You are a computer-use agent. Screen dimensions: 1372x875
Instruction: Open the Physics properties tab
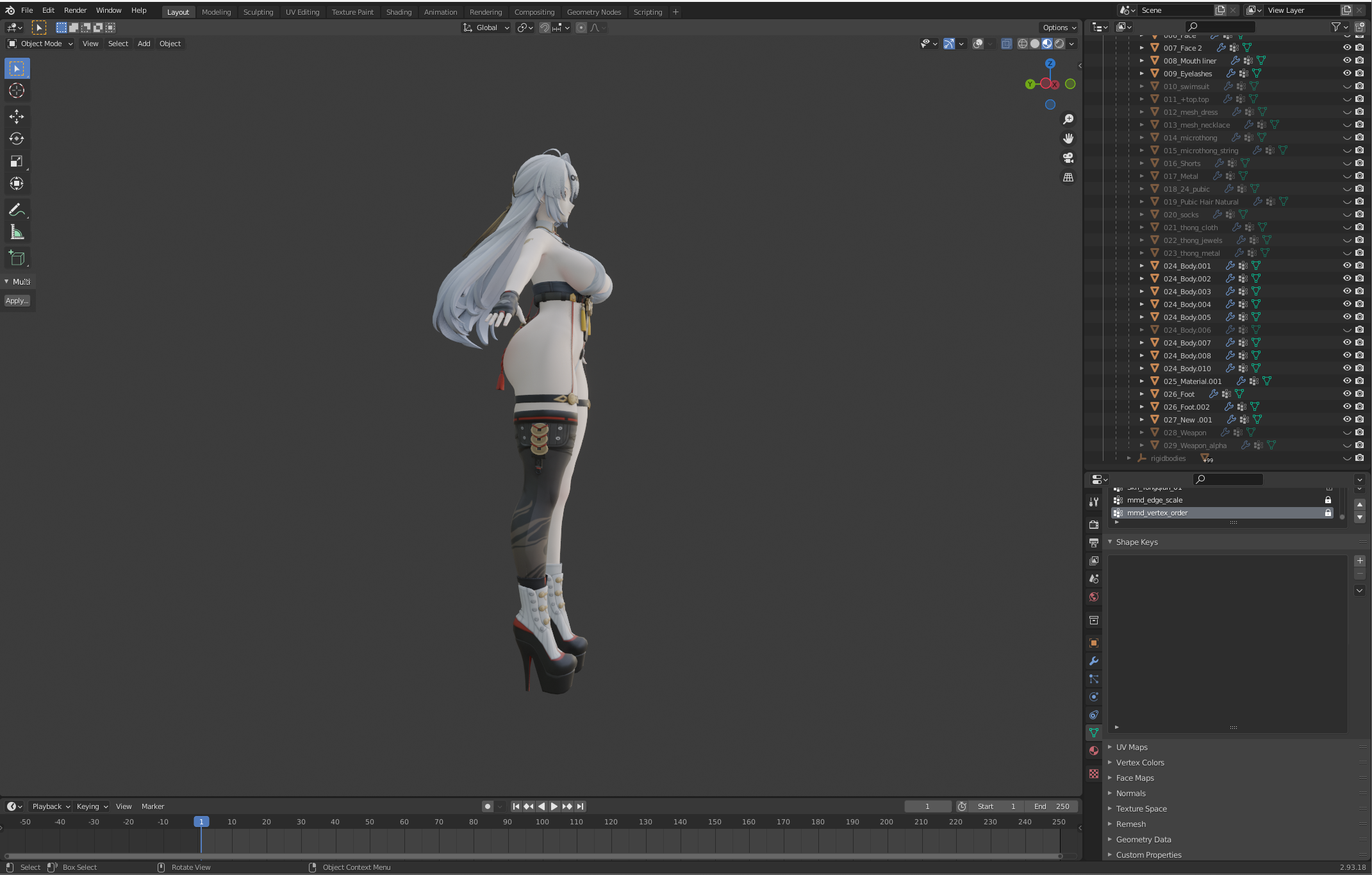coord(1094,697)
